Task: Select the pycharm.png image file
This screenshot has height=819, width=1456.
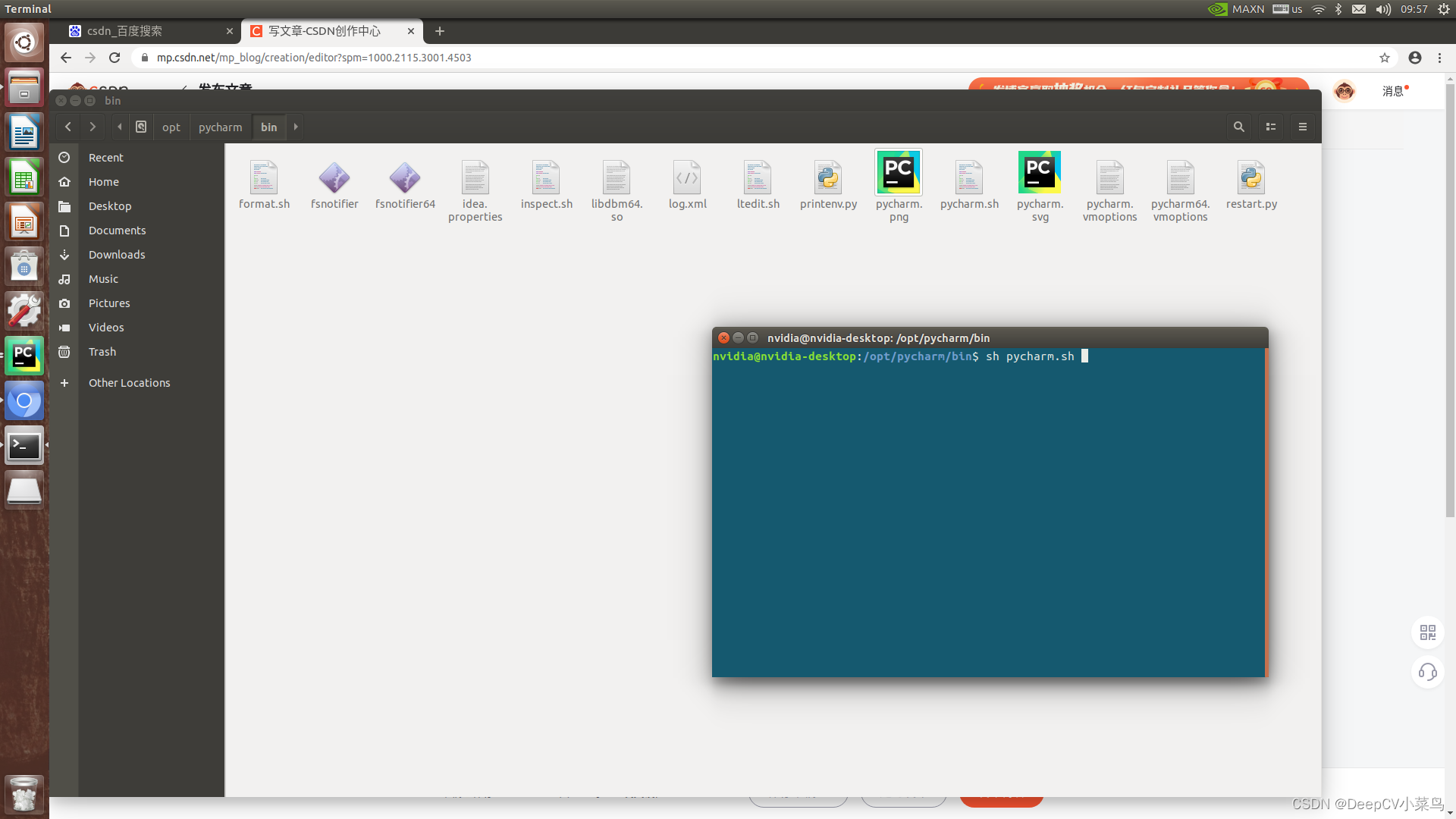Action: pyautogui.click(x=899, y=173)
